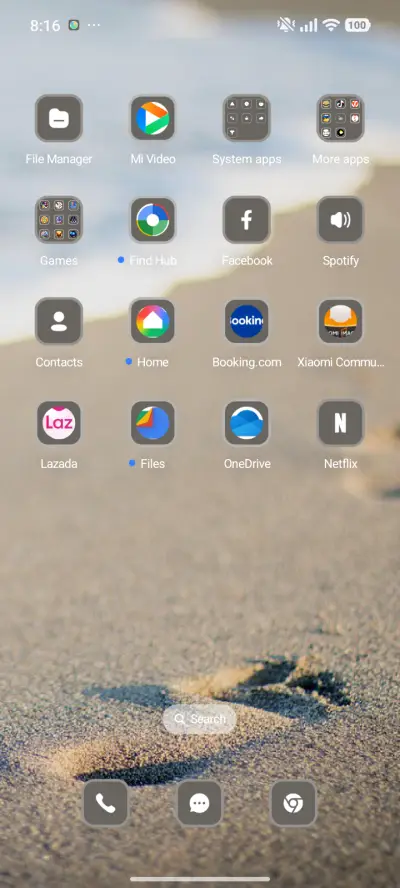Tap the cellular signal bars icon
The height and width of the screenshot is (888, 400).
[x=308, y=25]
